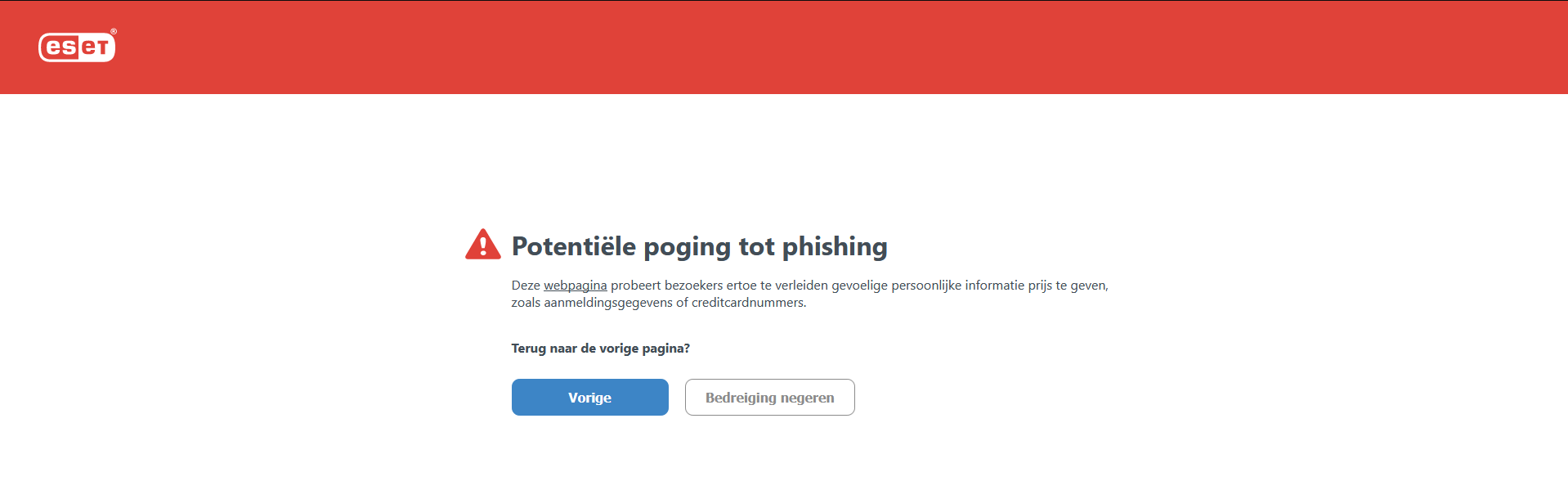Click the question 'Terug naar de vorige pagina?'
Viewport: 1568px width, 486px height.
600,349
